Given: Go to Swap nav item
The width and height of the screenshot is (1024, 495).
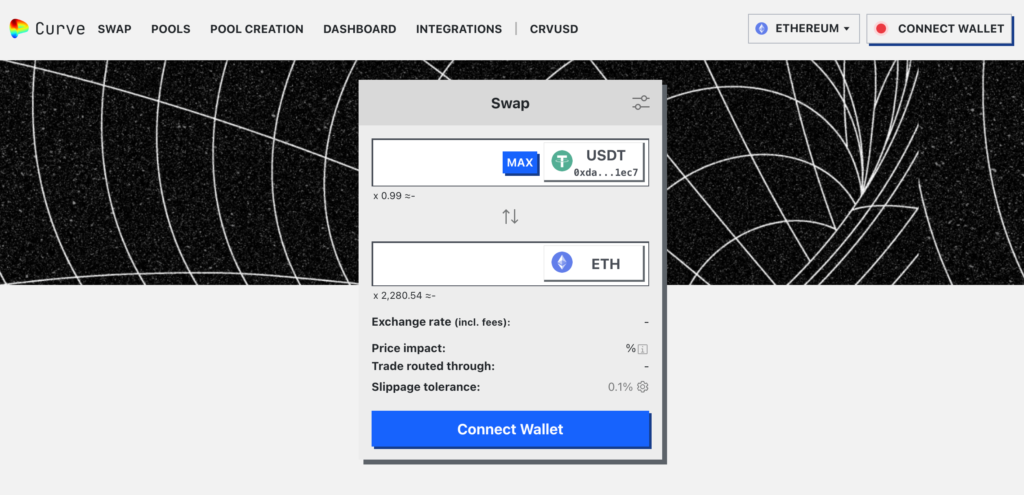Looking at the screenshot, I should pyautogui.click(x=114, y=29).
